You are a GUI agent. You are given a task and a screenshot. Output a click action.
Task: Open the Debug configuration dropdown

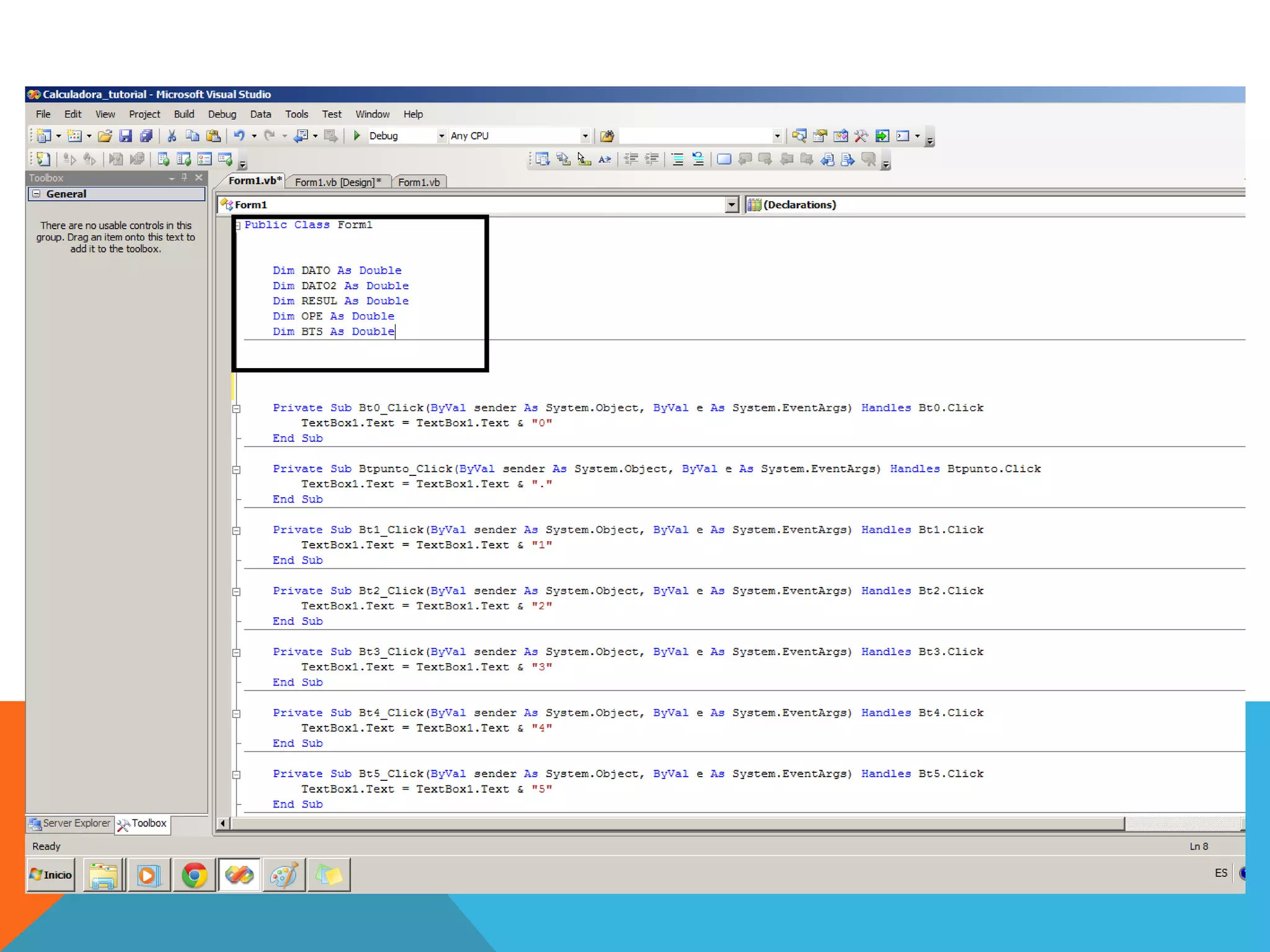tap(442, 136)
